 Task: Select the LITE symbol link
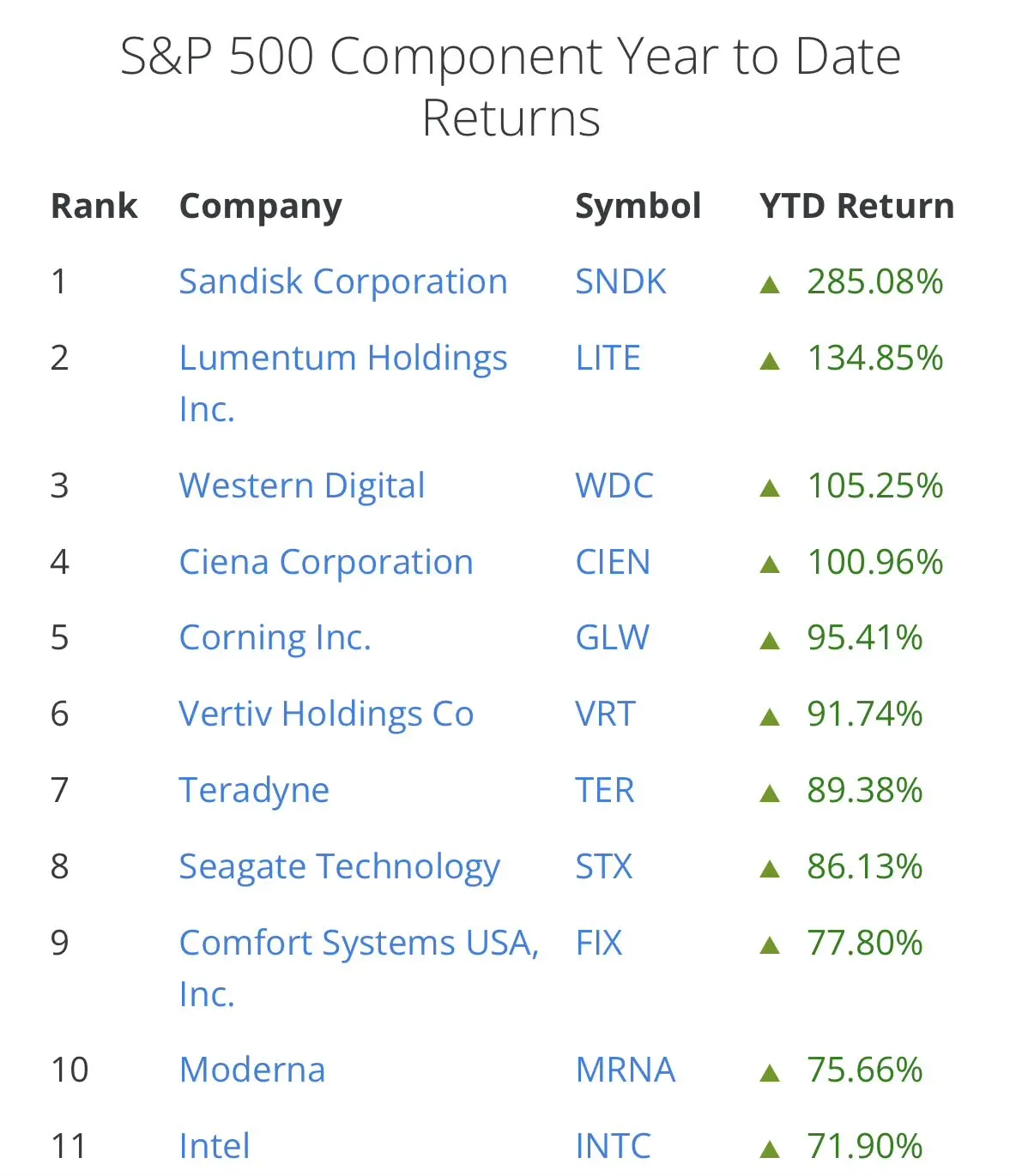(608, 358)
